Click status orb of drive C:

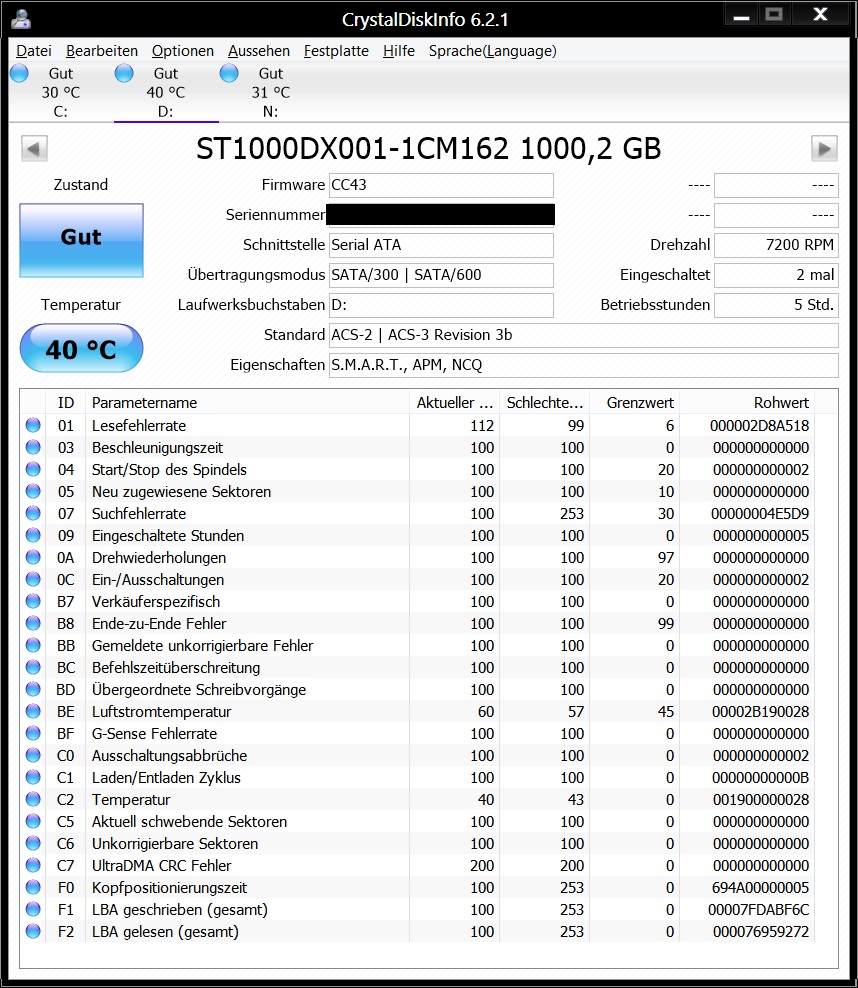[x=20, y=73]
